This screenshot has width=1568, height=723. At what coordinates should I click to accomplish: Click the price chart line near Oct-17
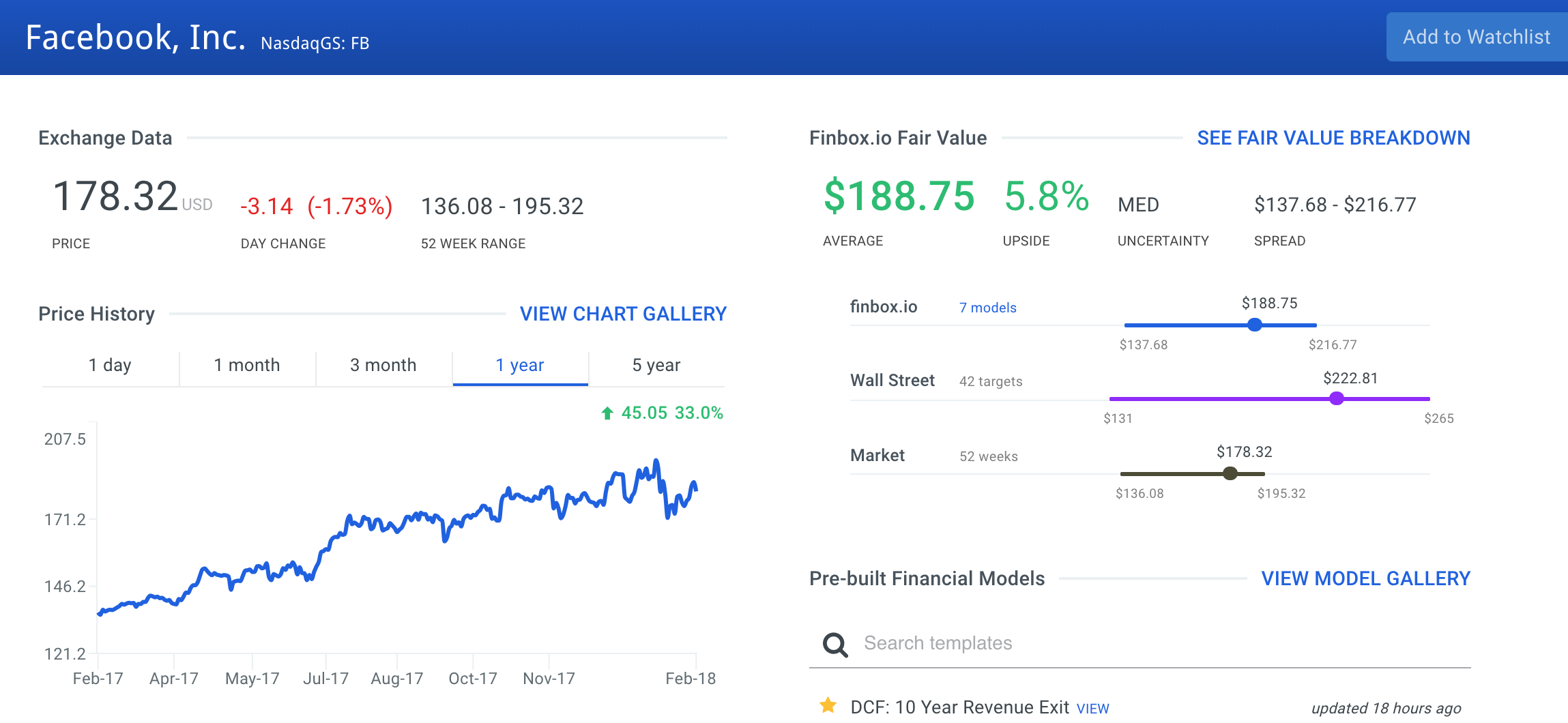473,515
